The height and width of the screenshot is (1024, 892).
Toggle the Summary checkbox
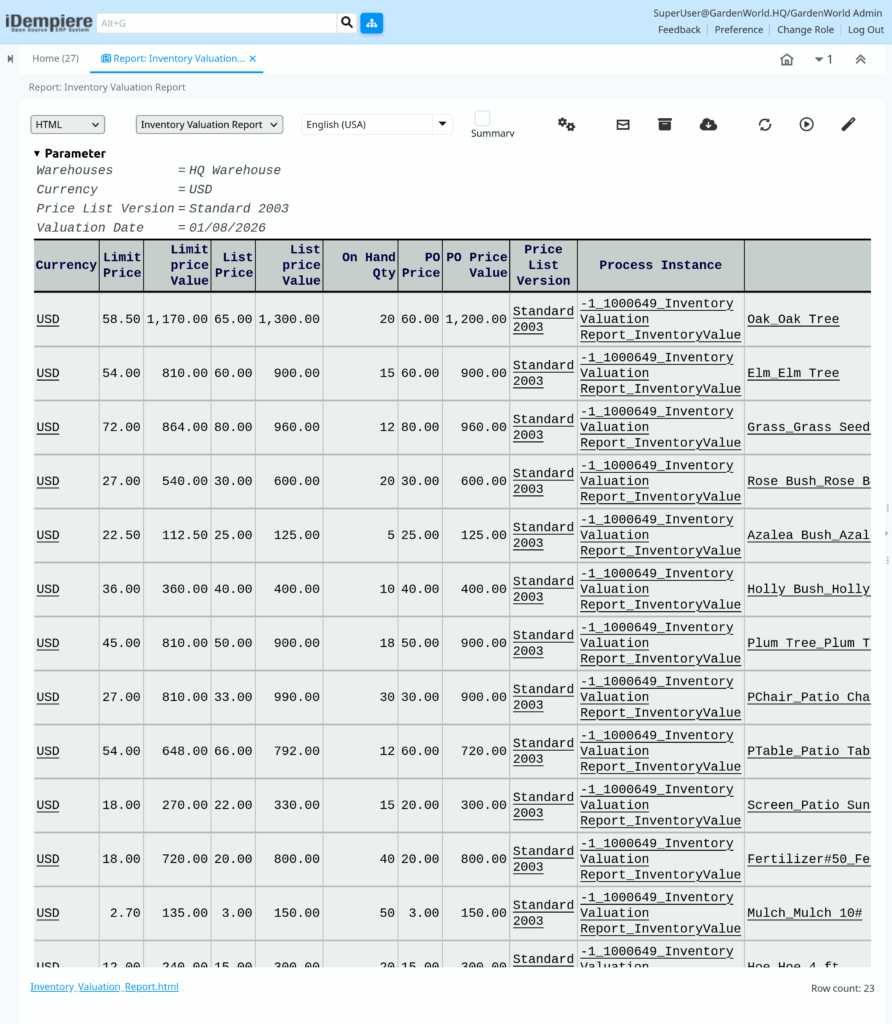(x=483, y=118)
